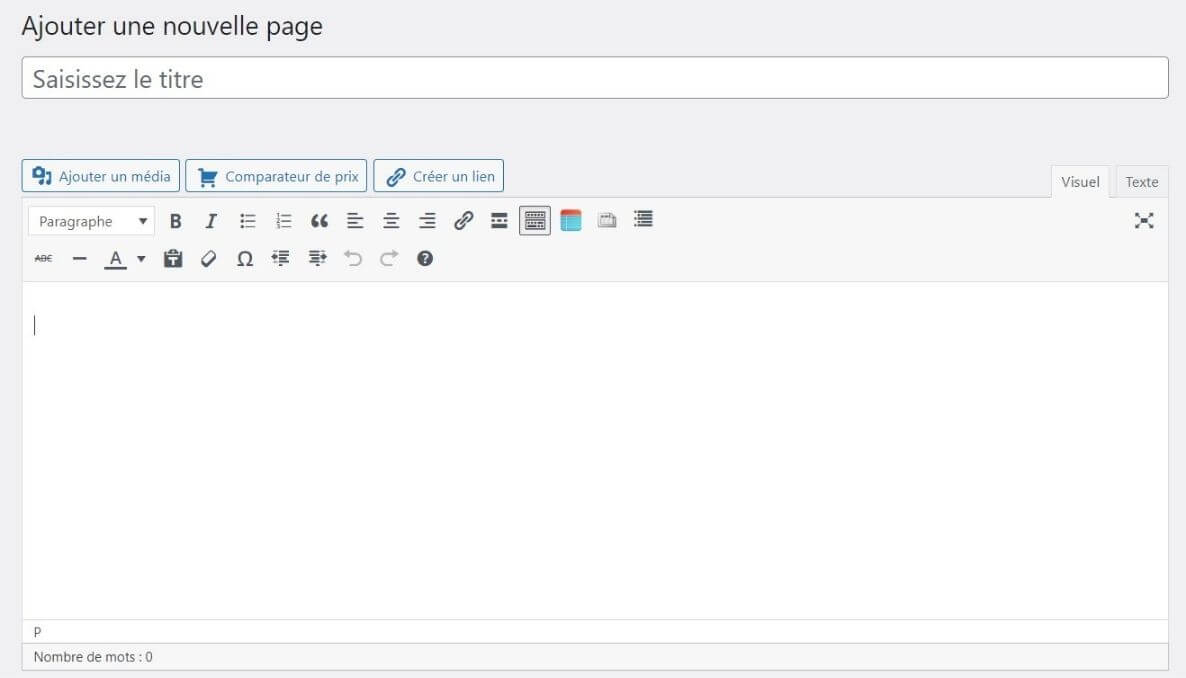This screenshot has width=1186, height=678.
Task: Click the grey tabs icon in toolbar
Action: click(x=607, y=220)
